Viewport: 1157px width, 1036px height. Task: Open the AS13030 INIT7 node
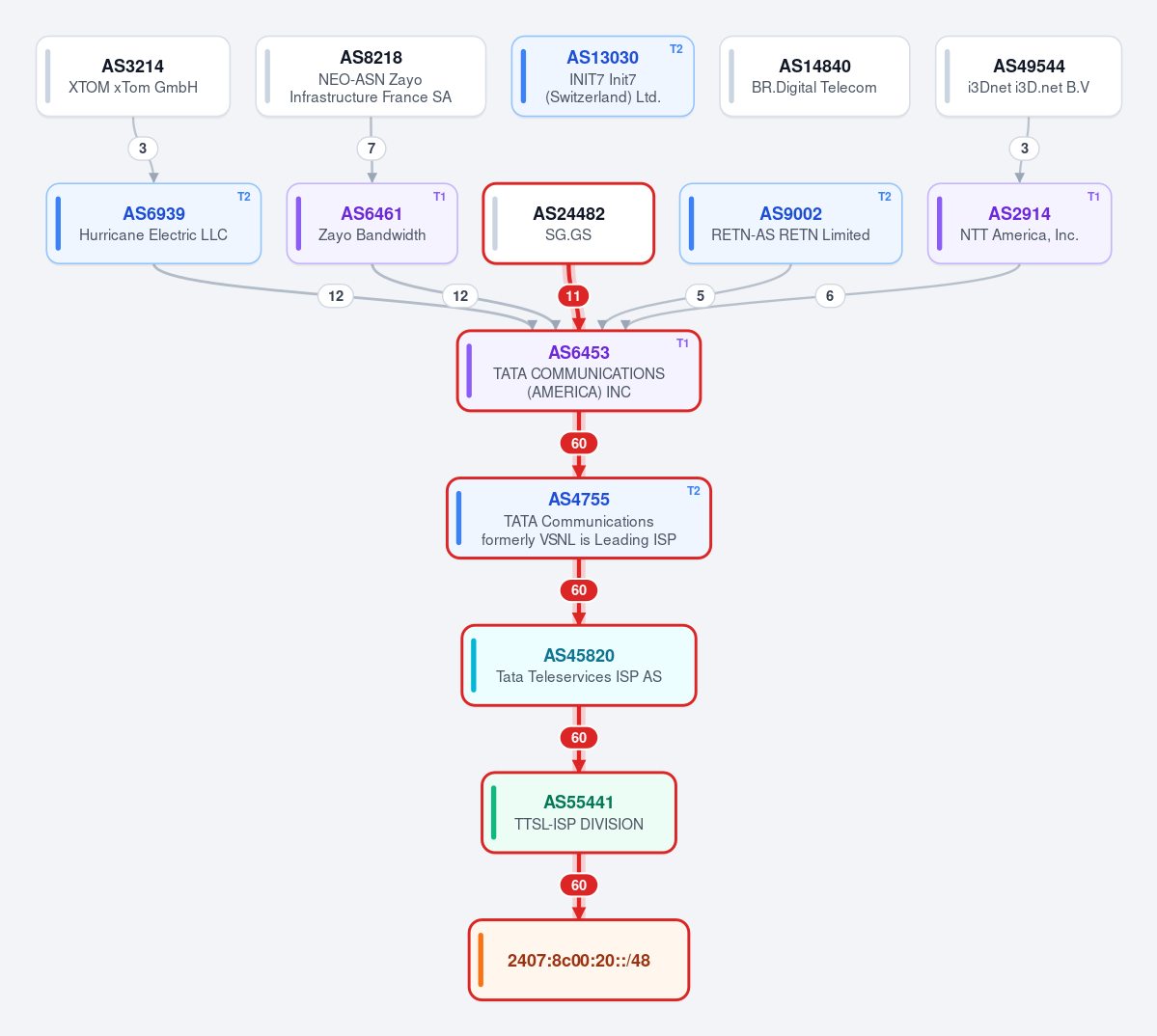point(603,76)
